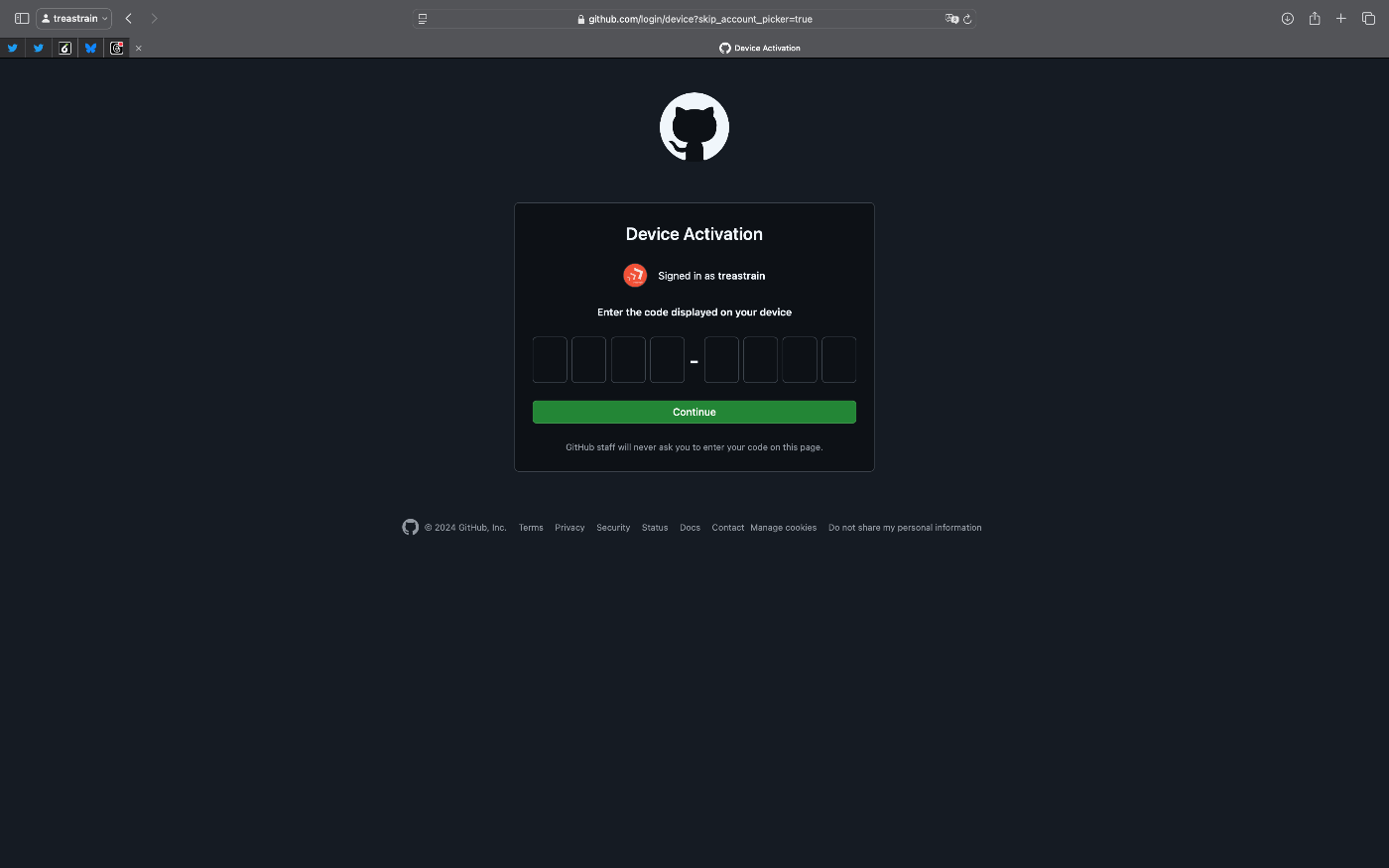Reload the page in address bar
1389x868 pixels.
coord(967,19)
